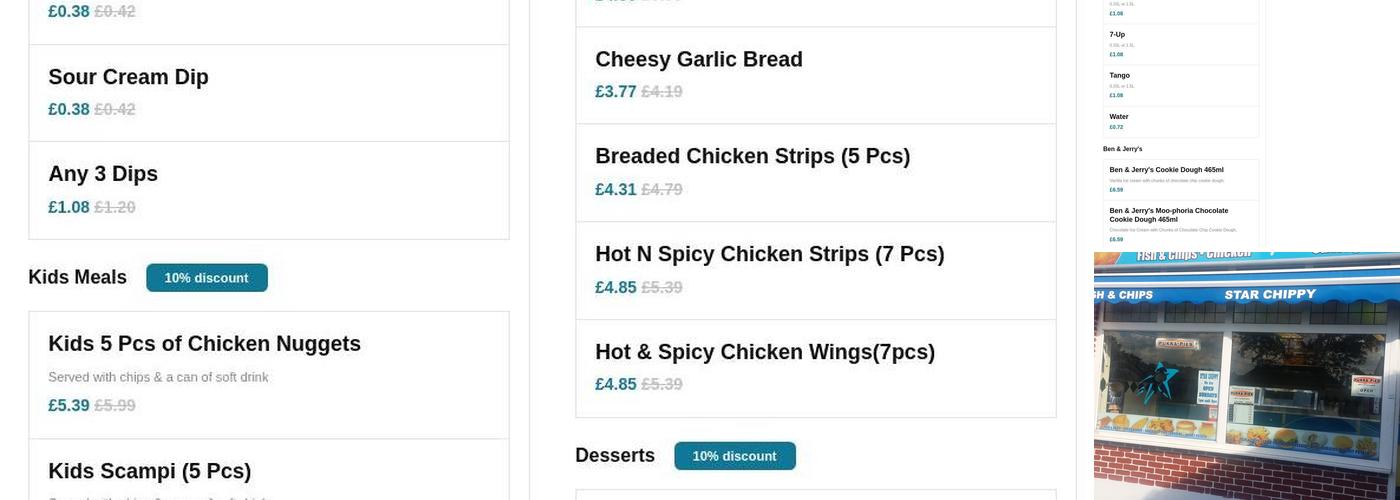Click the Kids Meals 10% discount badge
Viewport: 1400px width, 500px height.
tap(207, 278)
